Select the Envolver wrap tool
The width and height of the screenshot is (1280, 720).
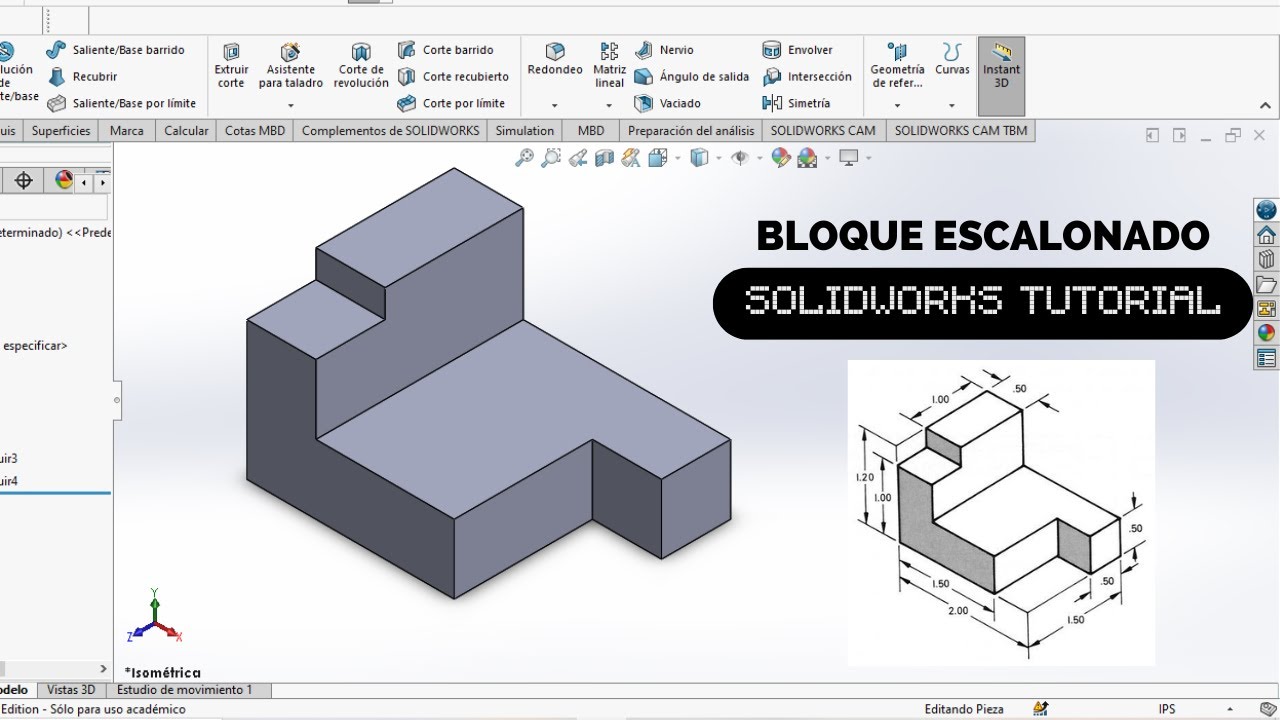(x=798, y=50)
